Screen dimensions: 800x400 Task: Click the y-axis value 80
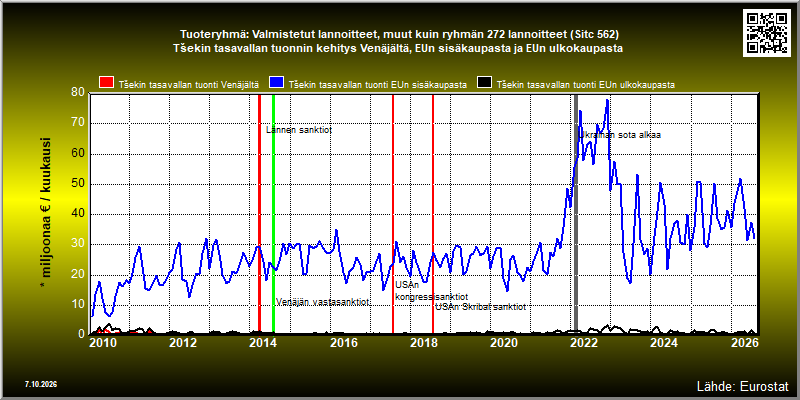[x=78, y=93]
